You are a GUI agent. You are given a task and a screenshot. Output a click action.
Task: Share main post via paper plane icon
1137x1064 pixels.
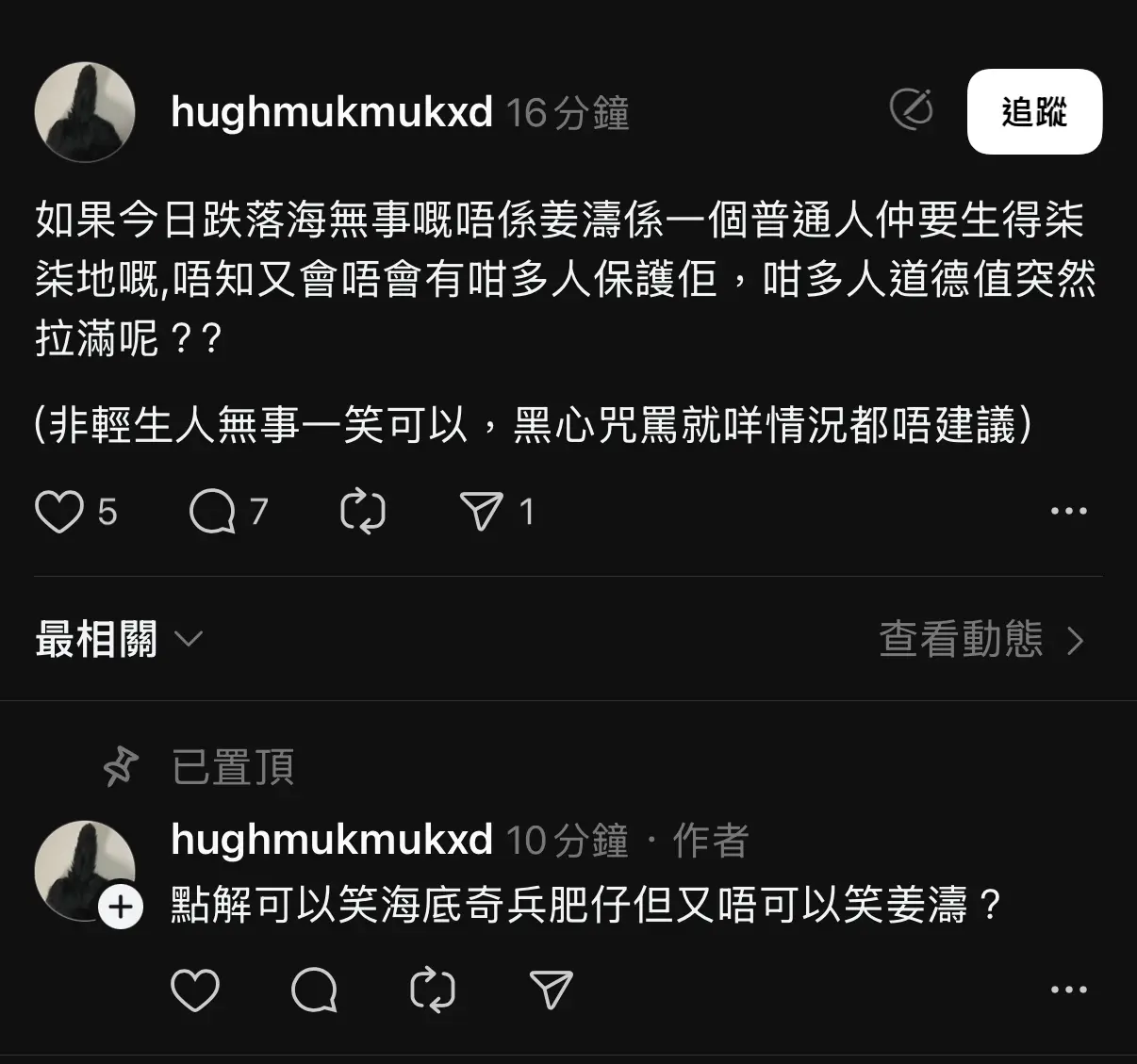[x=481, y=512]
